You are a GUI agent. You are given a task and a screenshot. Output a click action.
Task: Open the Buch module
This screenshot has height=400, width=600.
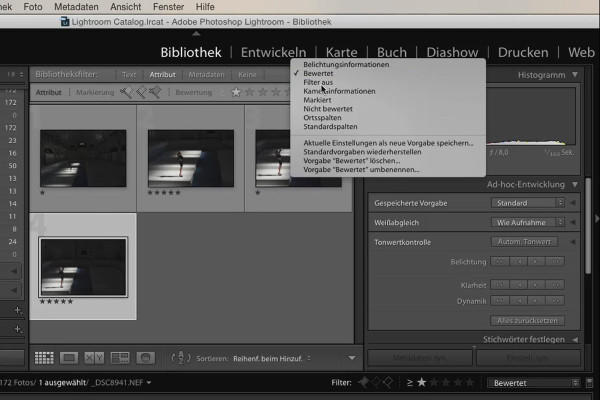391,52
